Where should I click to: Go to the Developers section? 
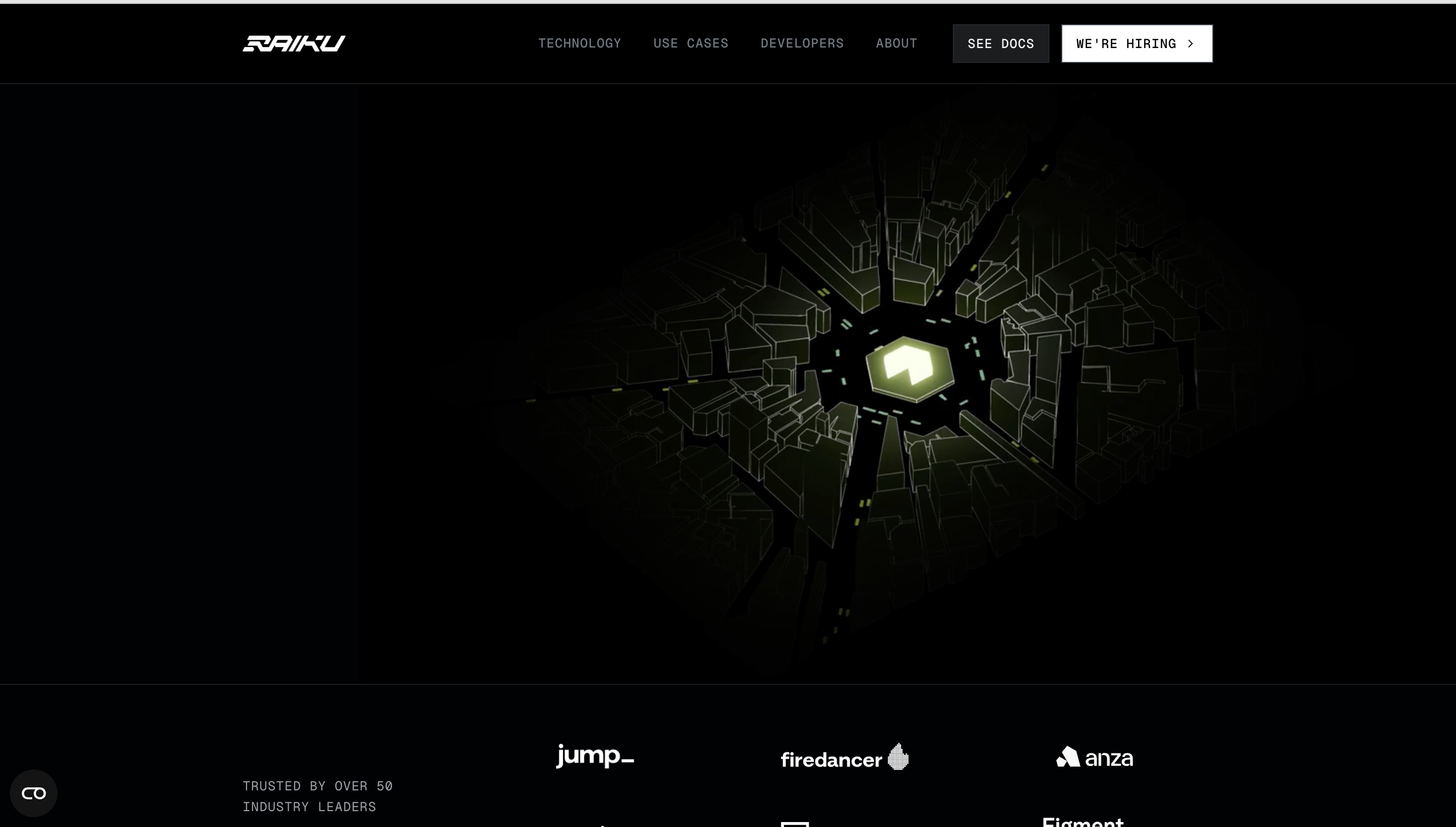[802, 44]
